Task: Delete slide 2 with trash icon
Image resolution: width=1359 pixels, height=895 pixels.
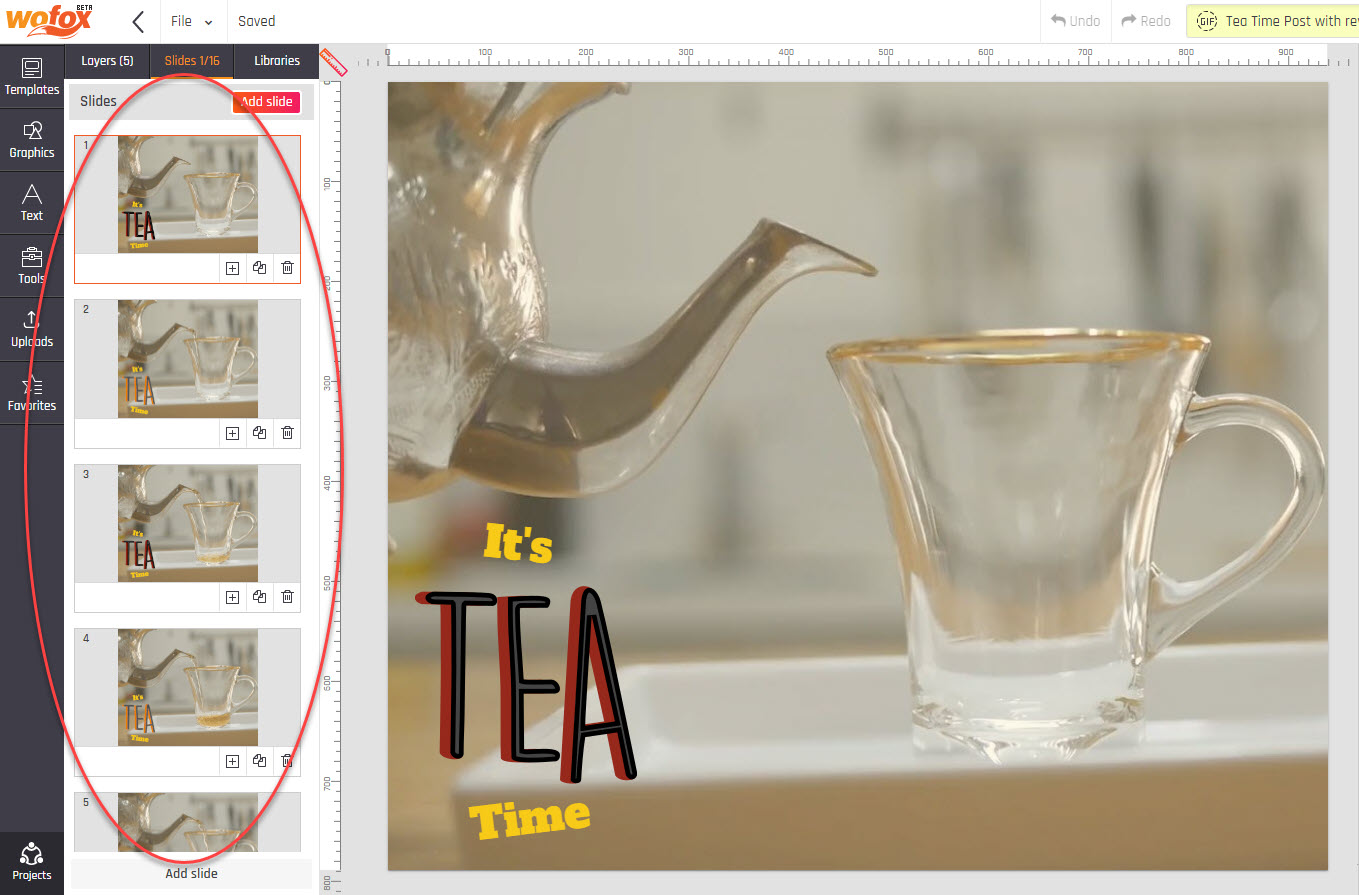Action: (287, 433)
